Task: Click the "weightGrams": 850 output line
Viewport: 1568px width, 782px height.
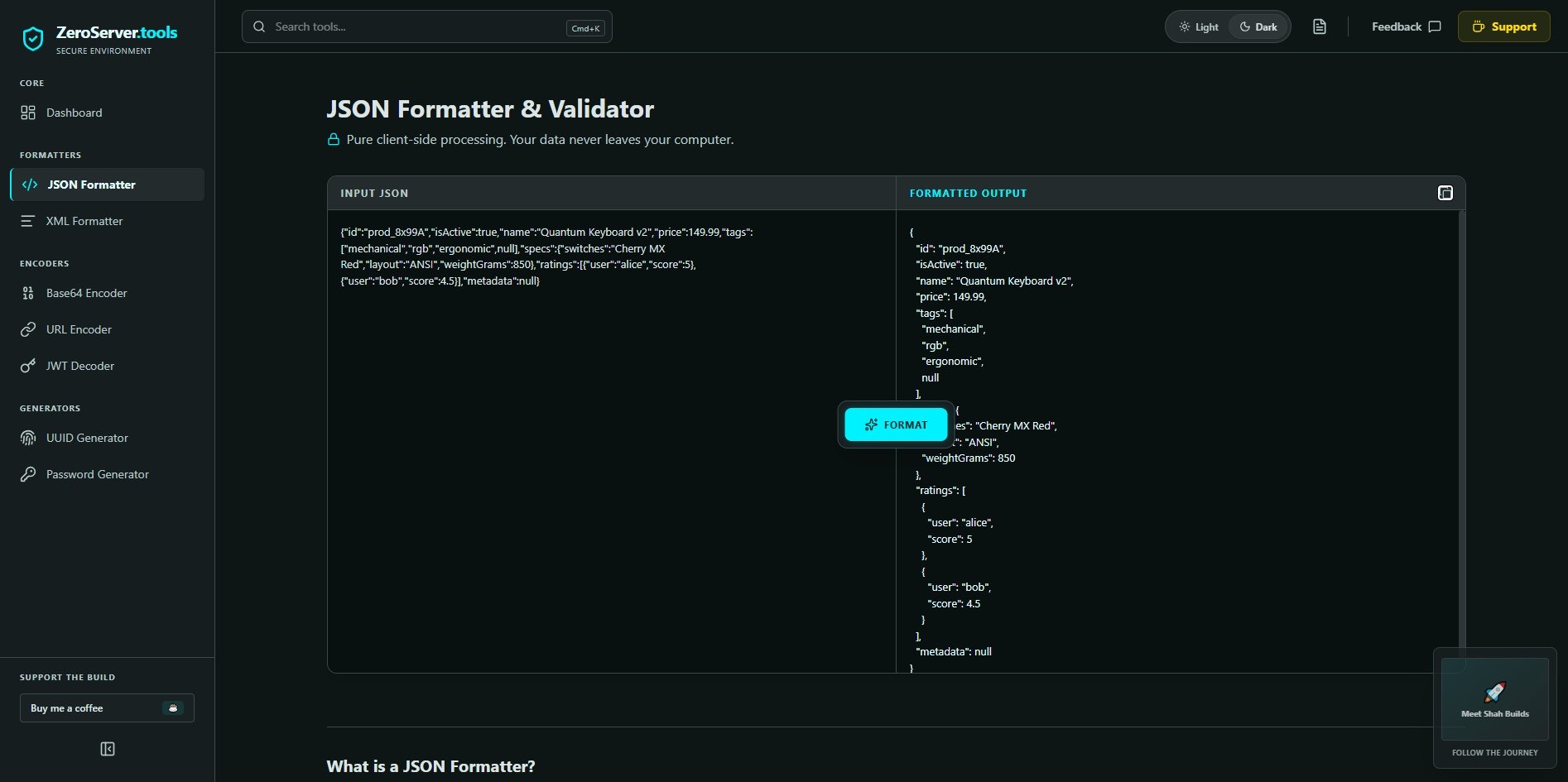Action: pos(969,458)
